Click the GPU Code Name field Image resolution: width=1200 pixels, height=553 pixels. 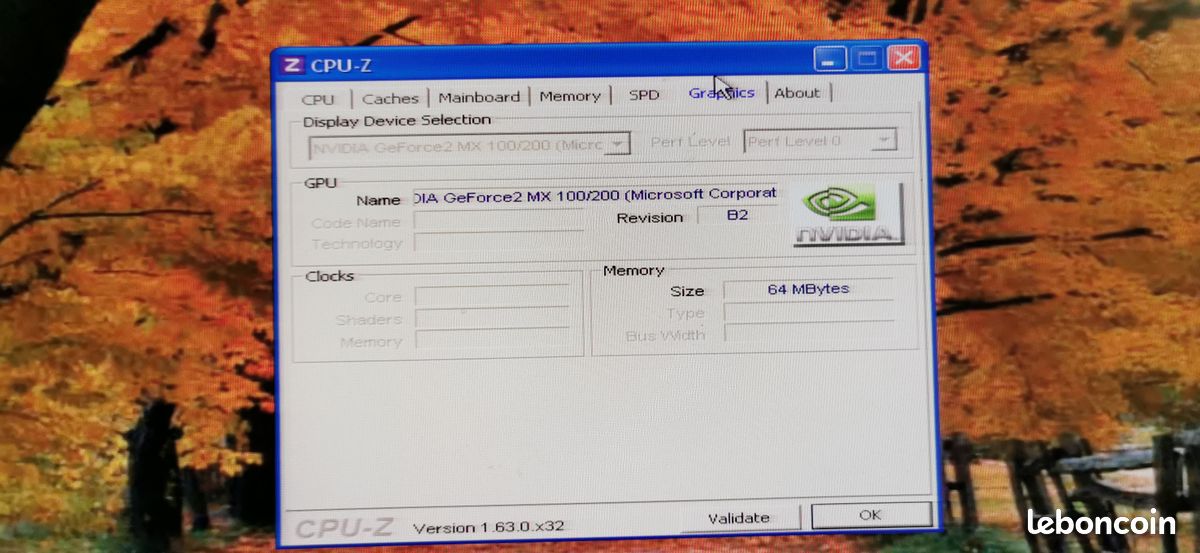[498, 221]
